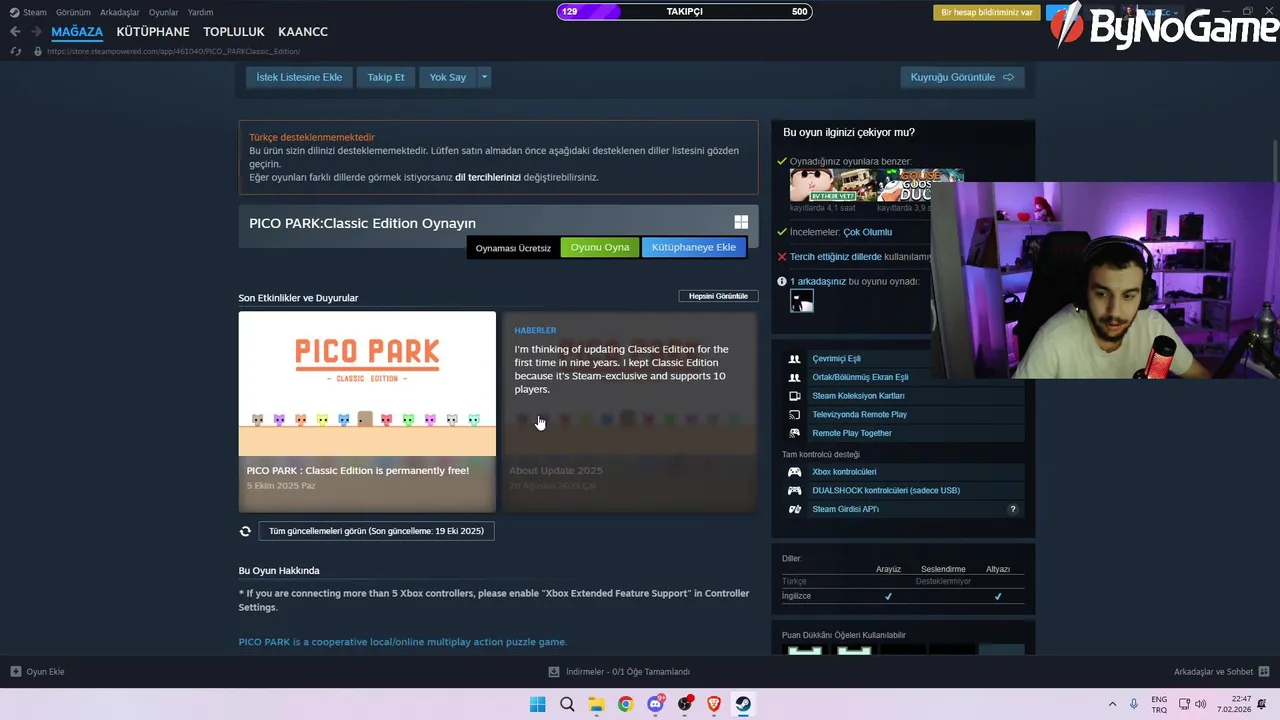Open the Arkadaşlar ve Sohbet icon

[x=1264, y=672]
